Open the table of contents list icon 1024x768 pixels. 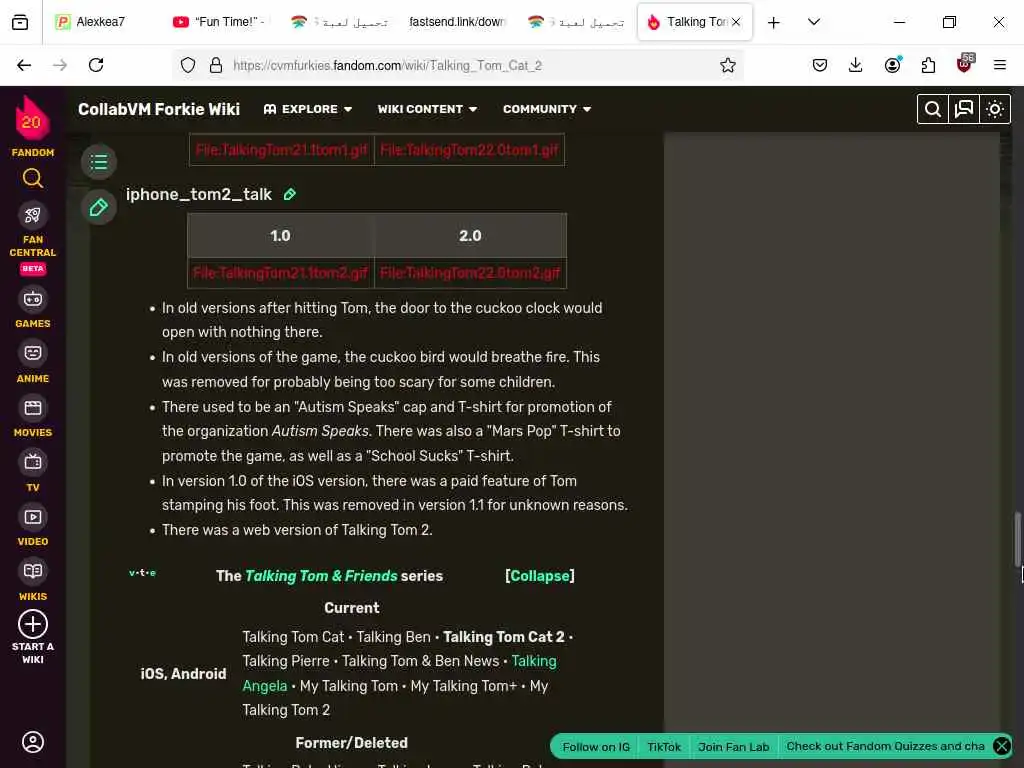99,162
